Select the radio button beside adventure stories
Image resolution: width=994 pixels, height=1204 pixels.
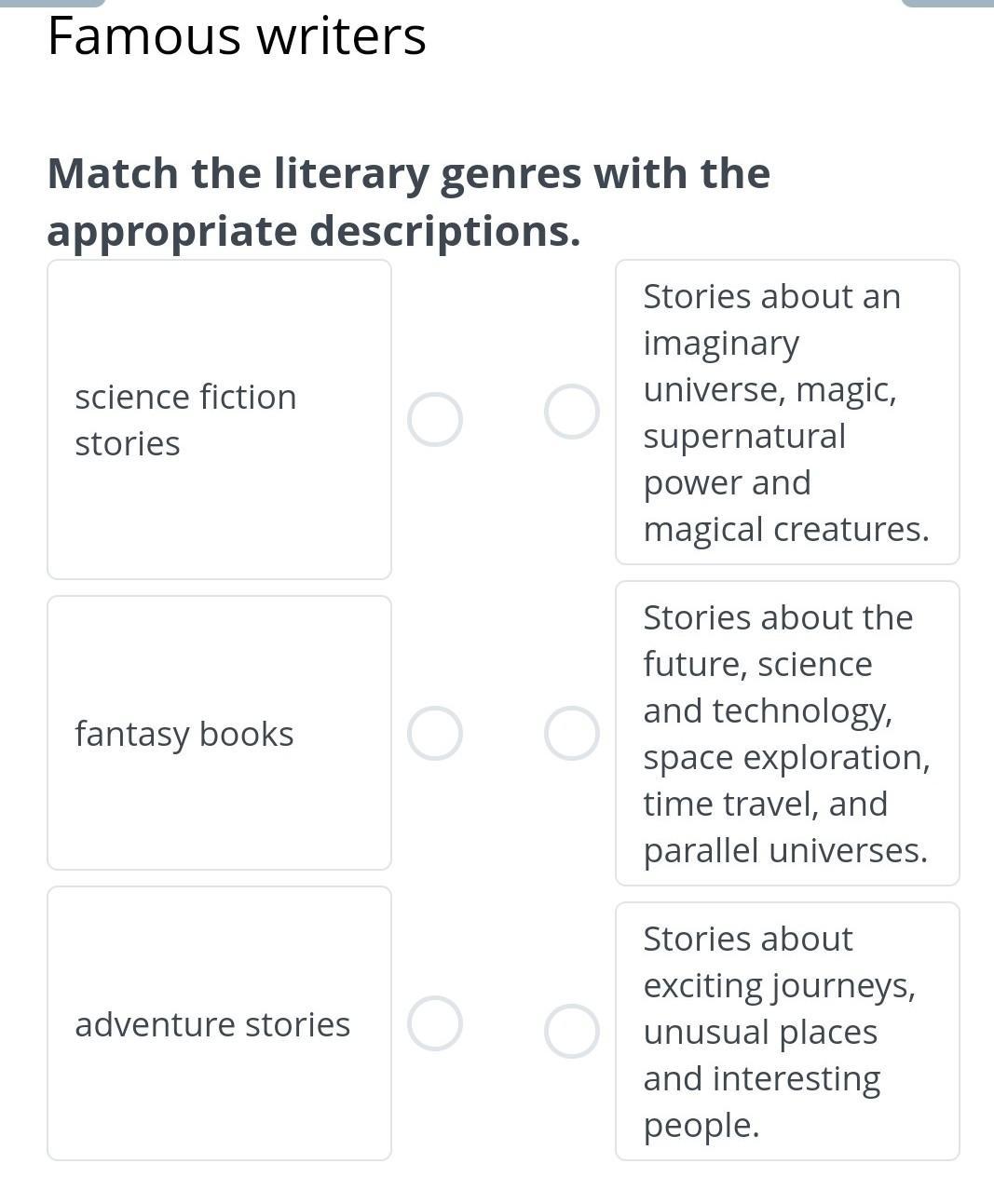click(x=435, y=1023)
